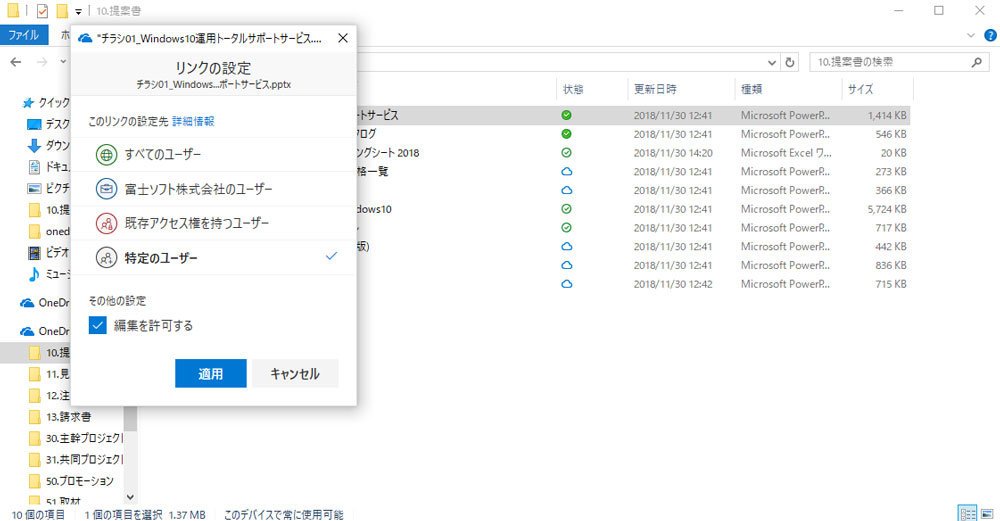This screenshot has height=521, width=1000.
Task: Open the ビデオ sidebar item
Action: [x=48, y=253]
